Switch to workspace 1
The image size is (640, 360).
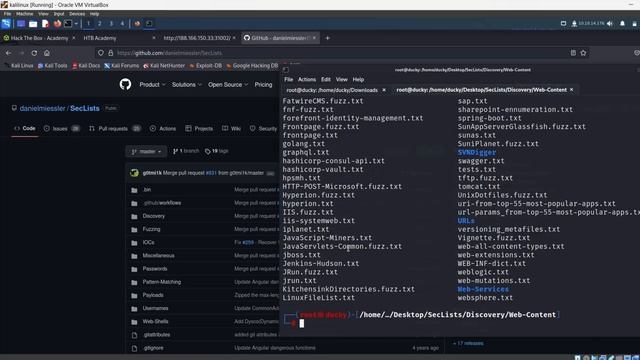pyautogui.click(x=88, y=24)
